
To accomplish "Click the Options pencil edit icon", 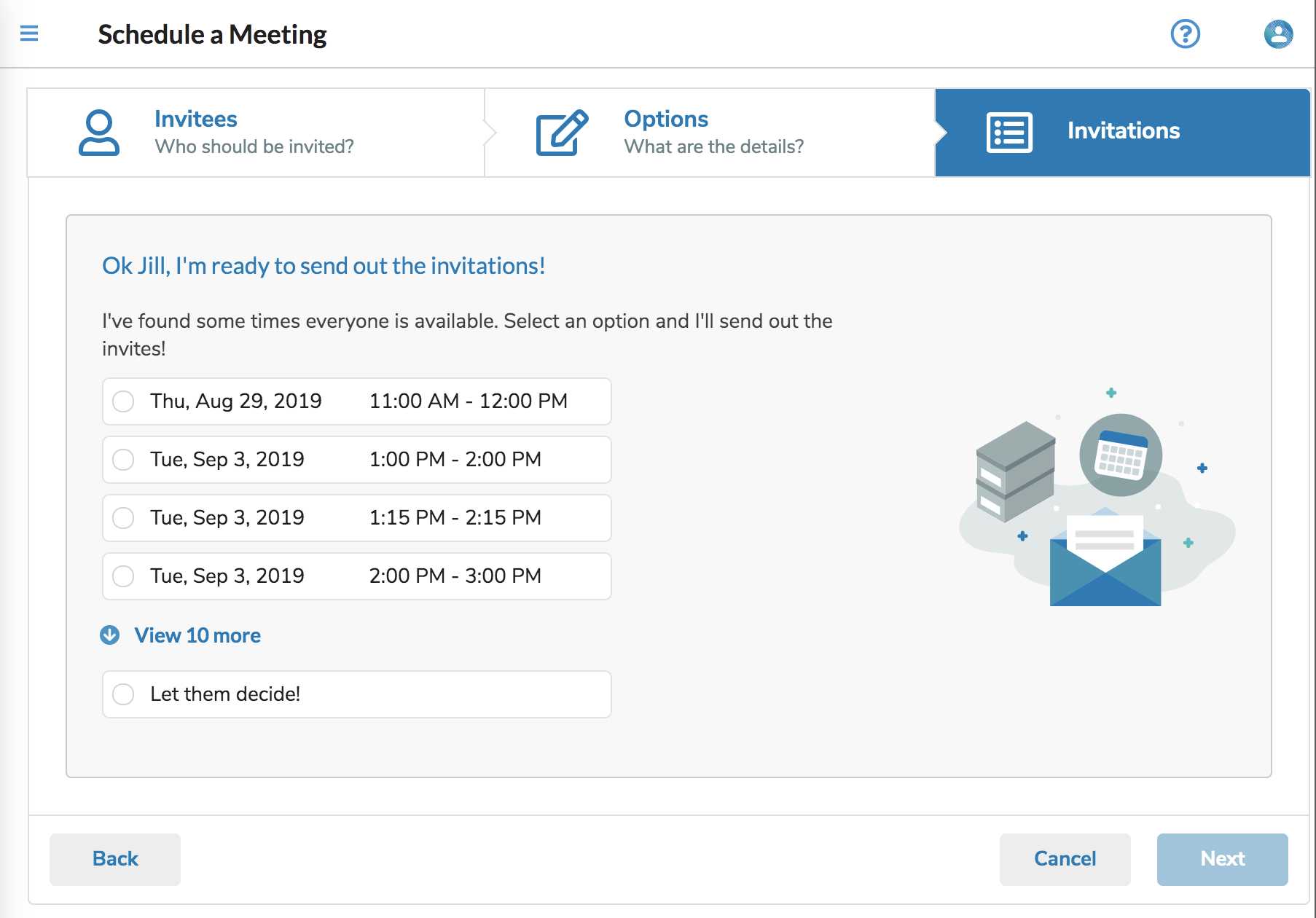I will (561, 133).
